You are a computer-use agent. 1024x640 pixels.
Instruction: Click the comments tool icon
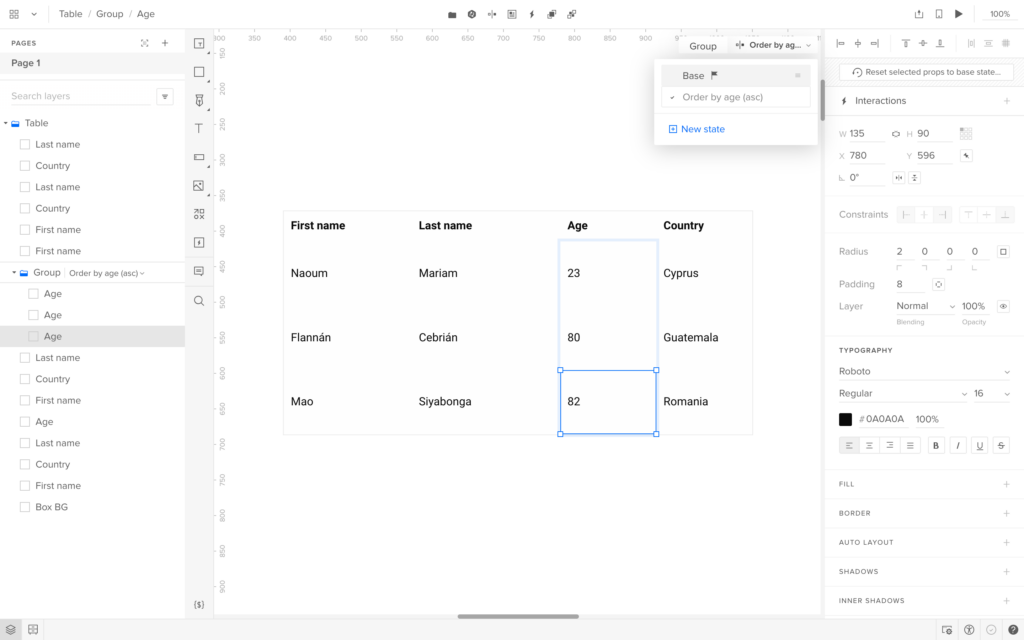pyautogui.click(x=199, y=271)
